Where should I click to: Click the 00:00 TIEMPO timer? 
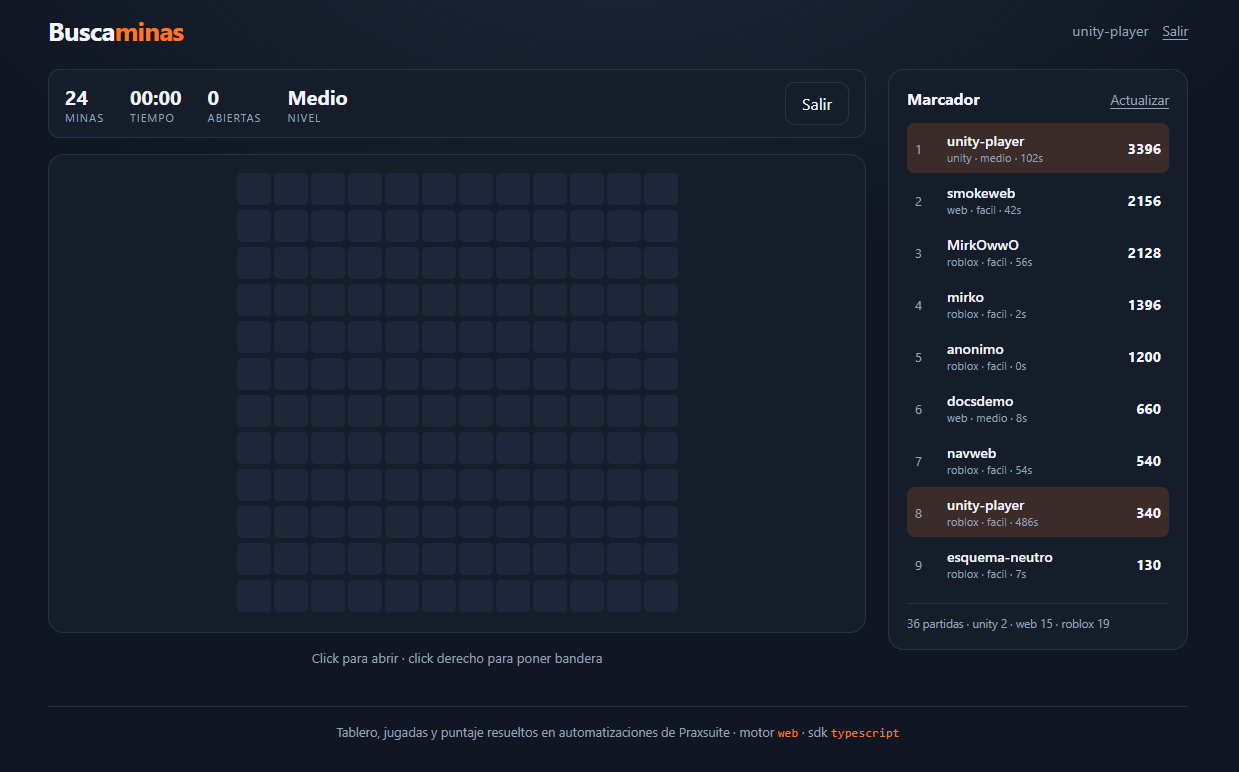[x=156, y=105]
